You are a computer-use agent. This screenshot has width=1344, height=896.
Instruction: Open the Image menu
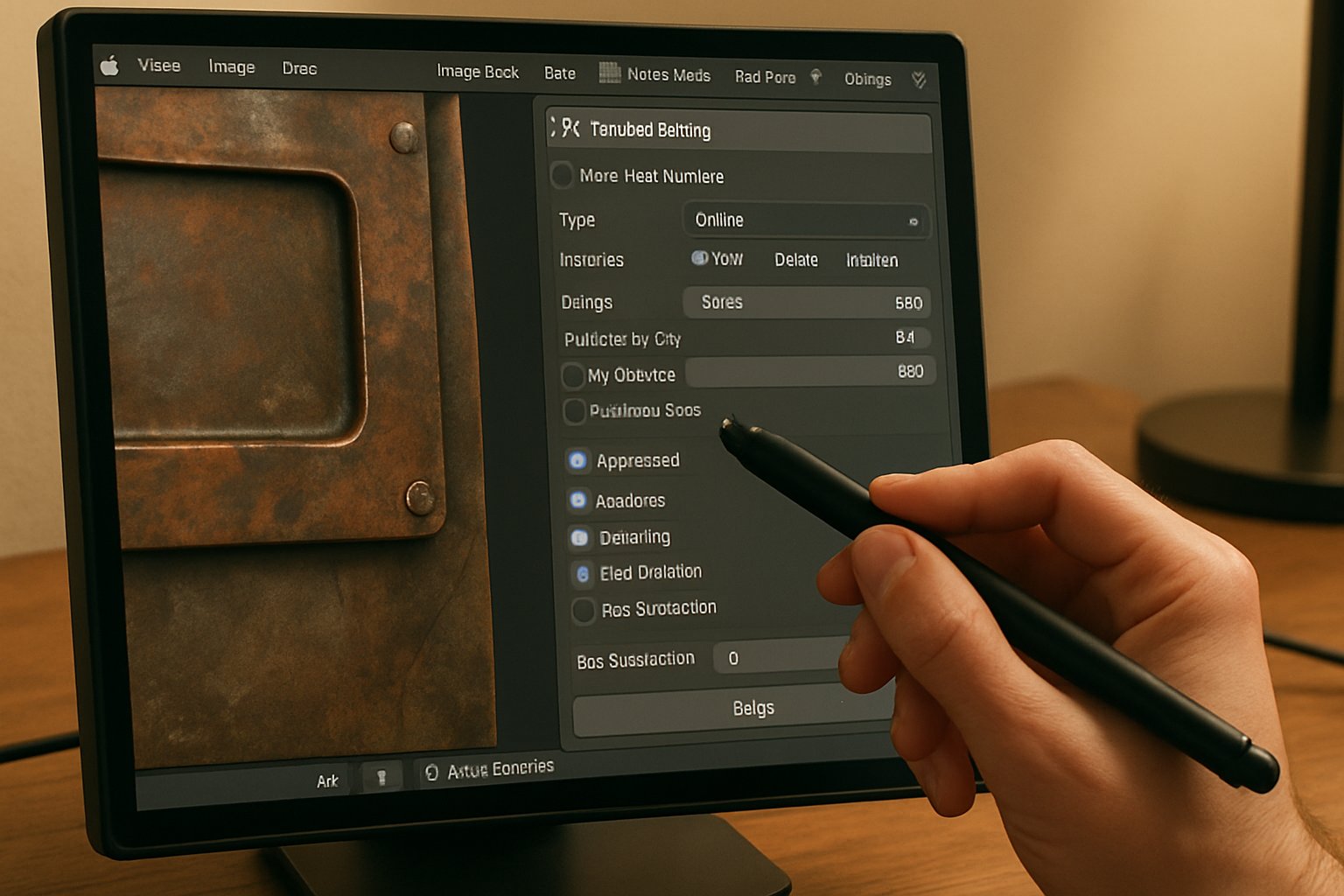point(231,66)
